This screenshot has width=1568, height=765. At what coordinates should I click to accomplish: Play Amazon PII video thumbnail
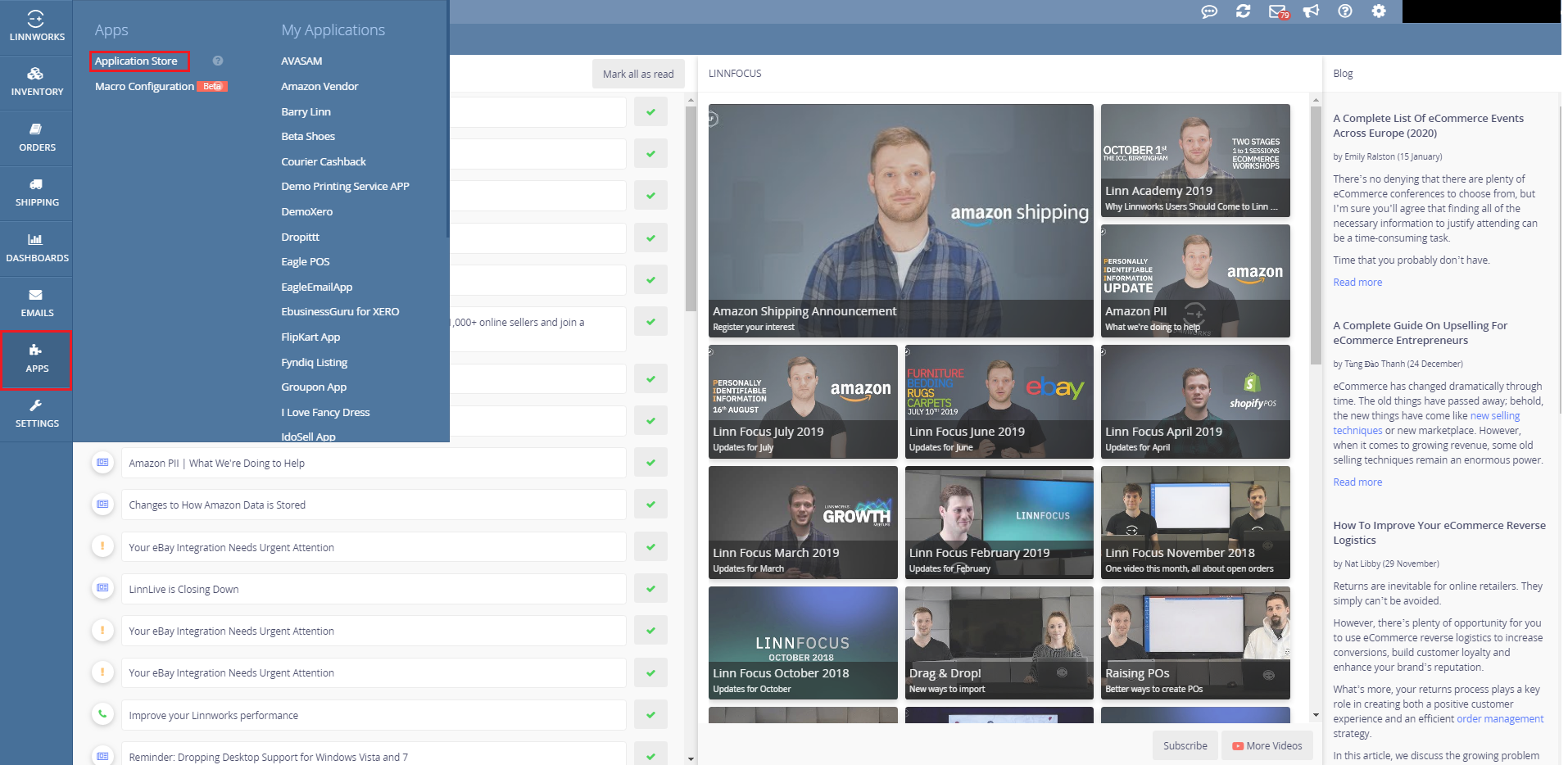click(x=1195, y=281)
